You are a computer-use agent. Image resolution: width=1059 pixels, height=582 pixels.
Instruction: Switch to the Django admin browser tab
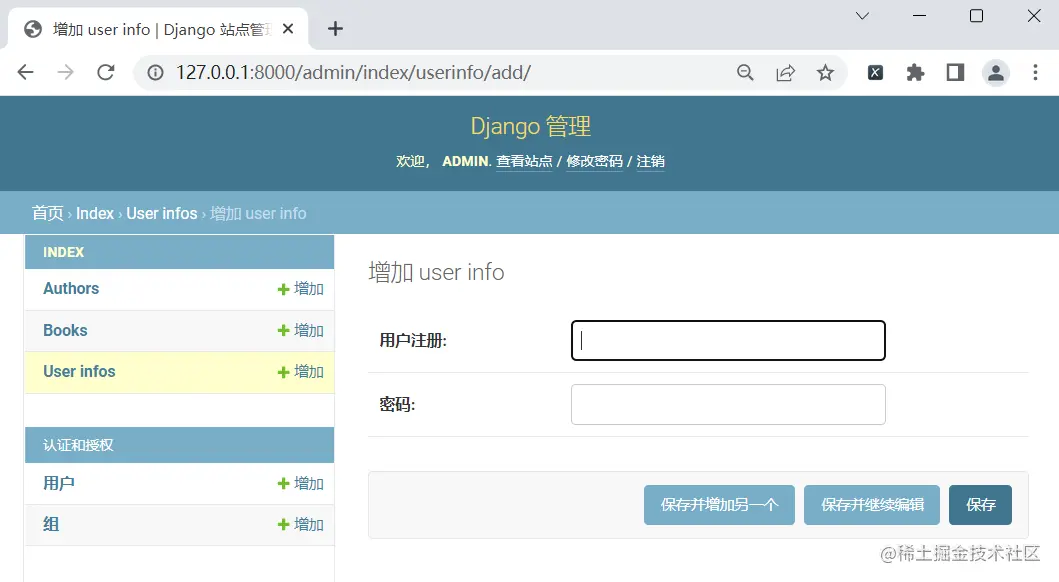point(150,29)
